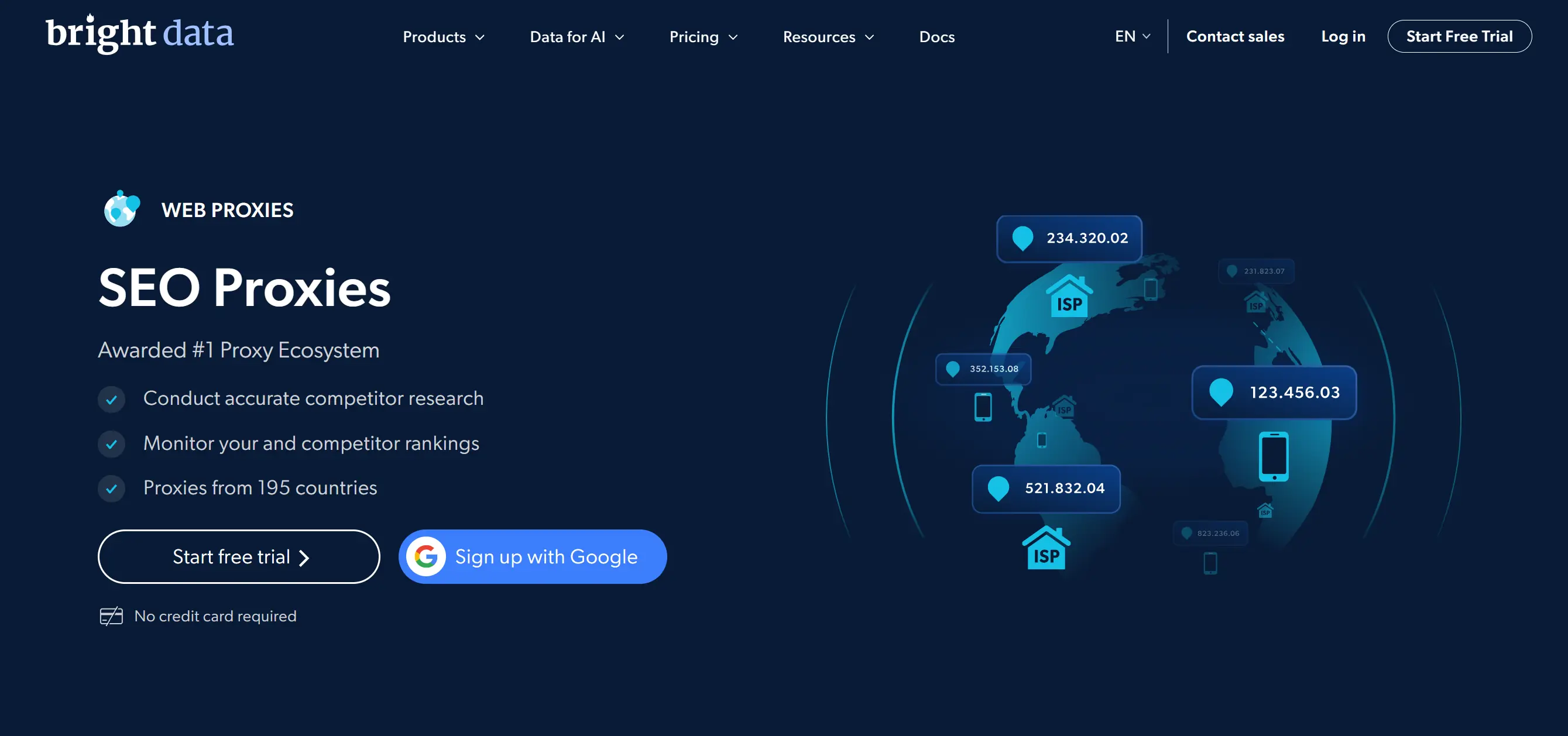Click the Web Proxies globe icon
This screenshot has width=1568, height=736.
point(122,209)
